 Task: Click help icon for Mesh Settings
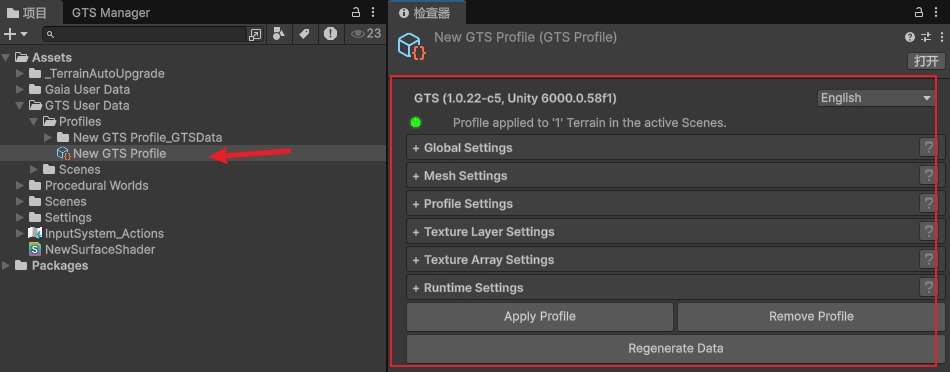click(928, 176)
